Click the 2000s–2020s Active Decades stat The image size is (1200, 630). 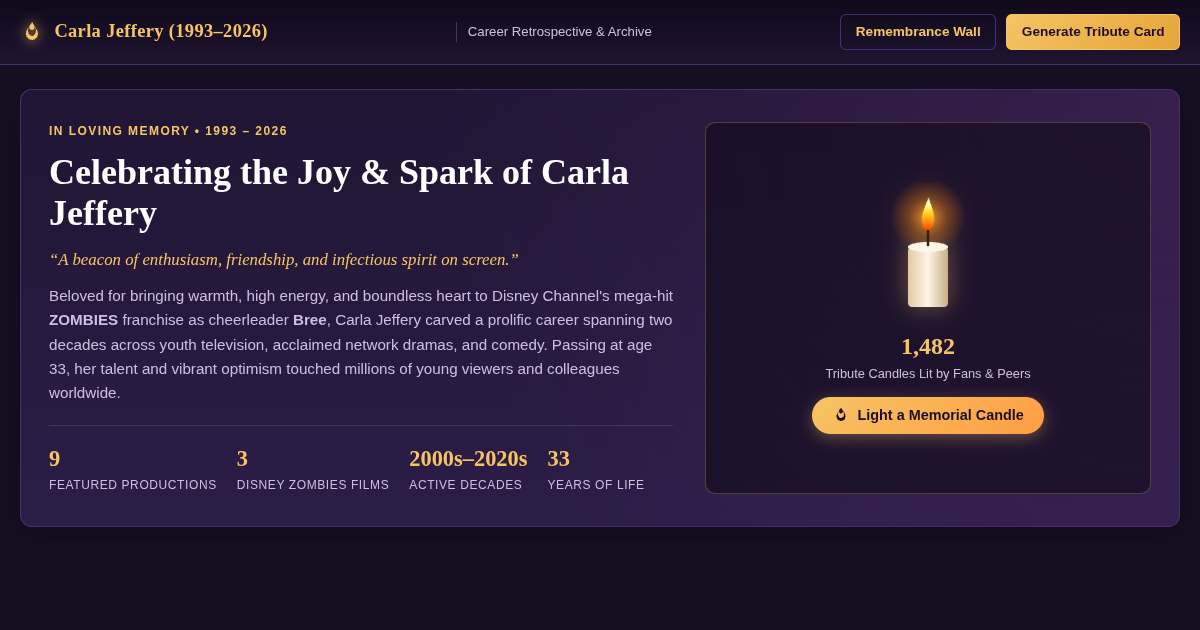click(468, 469)
